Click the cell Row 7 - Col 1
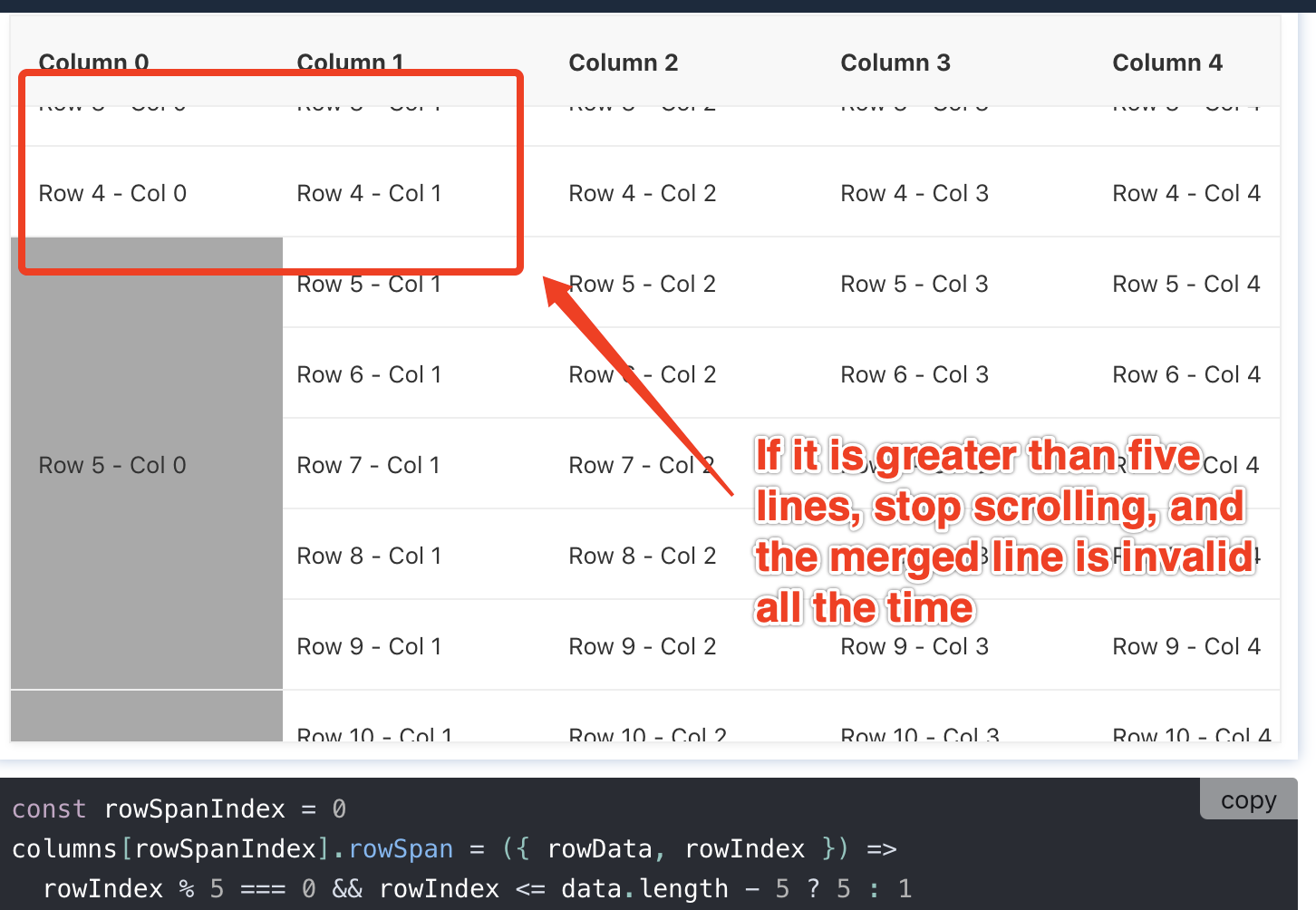 [369, 464]
